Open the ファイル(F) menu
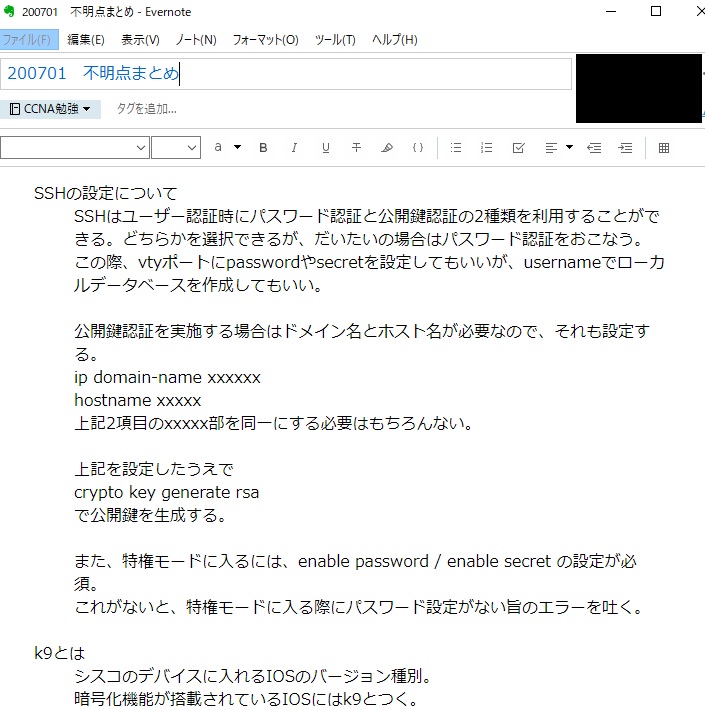 (28, 40)
